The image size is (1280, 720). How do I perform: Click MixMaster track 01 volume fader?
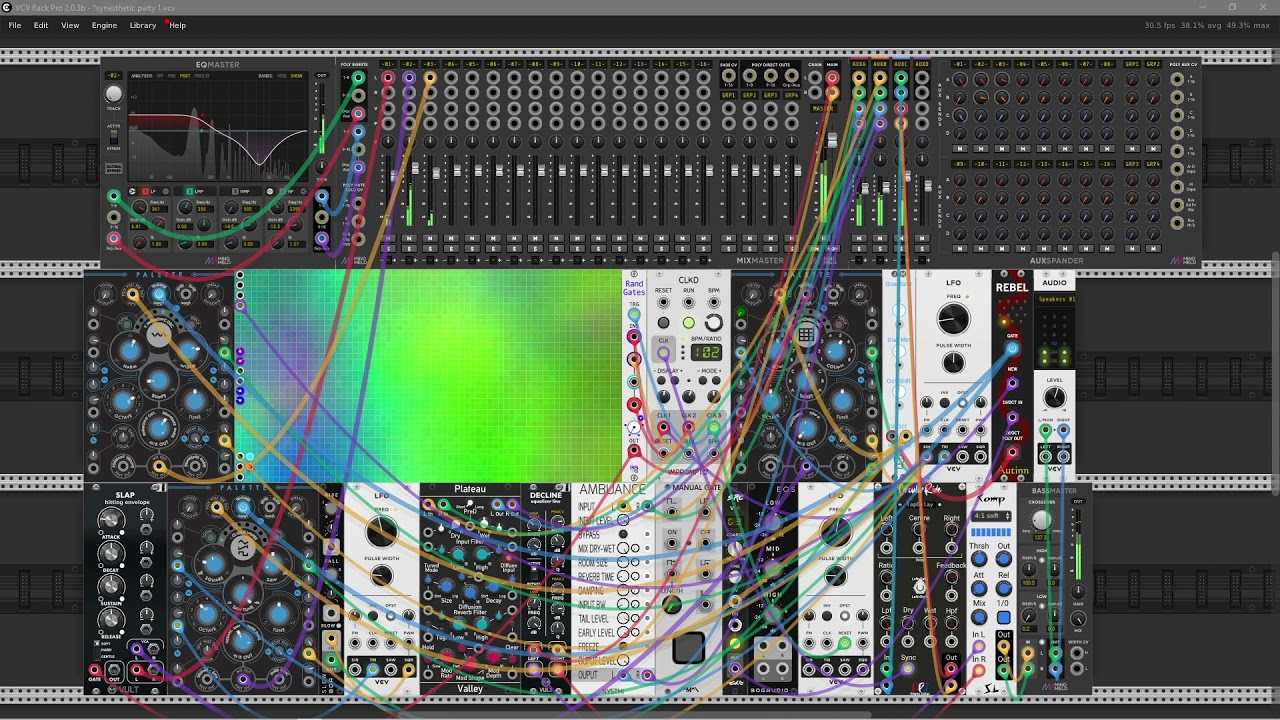[394, 175]
